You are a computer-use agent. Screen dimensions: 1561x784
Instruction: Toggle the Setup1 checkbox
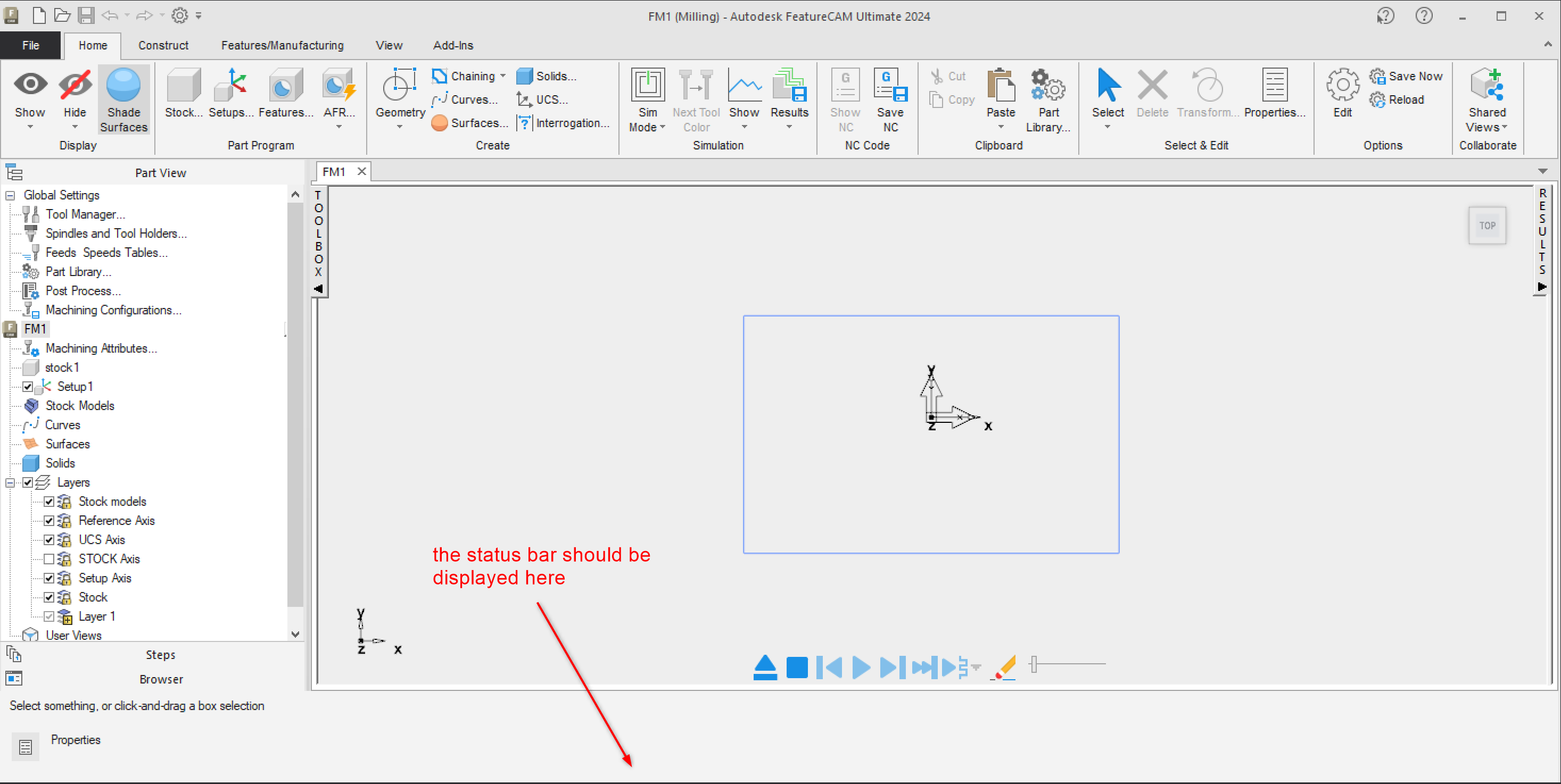tap(28, 386)
